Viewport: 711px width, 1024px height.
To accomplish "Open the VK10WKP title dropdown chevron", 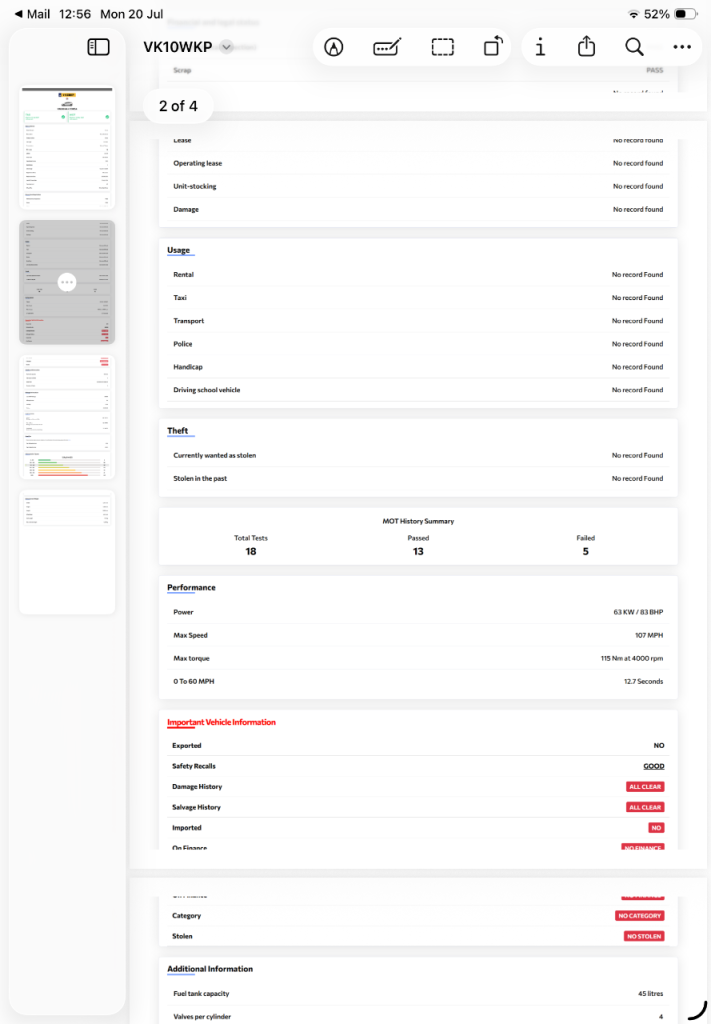I will pos(226,47).
